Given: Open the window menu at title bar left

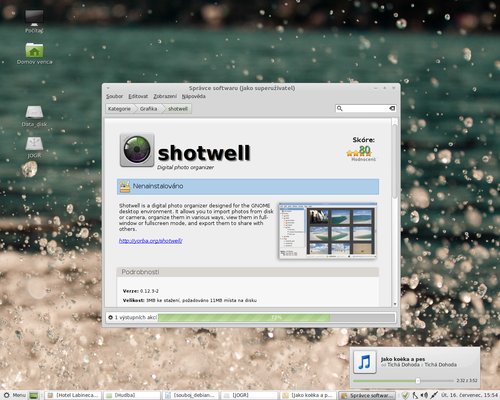Looking at the screenshot, I should tap(108, 88).
